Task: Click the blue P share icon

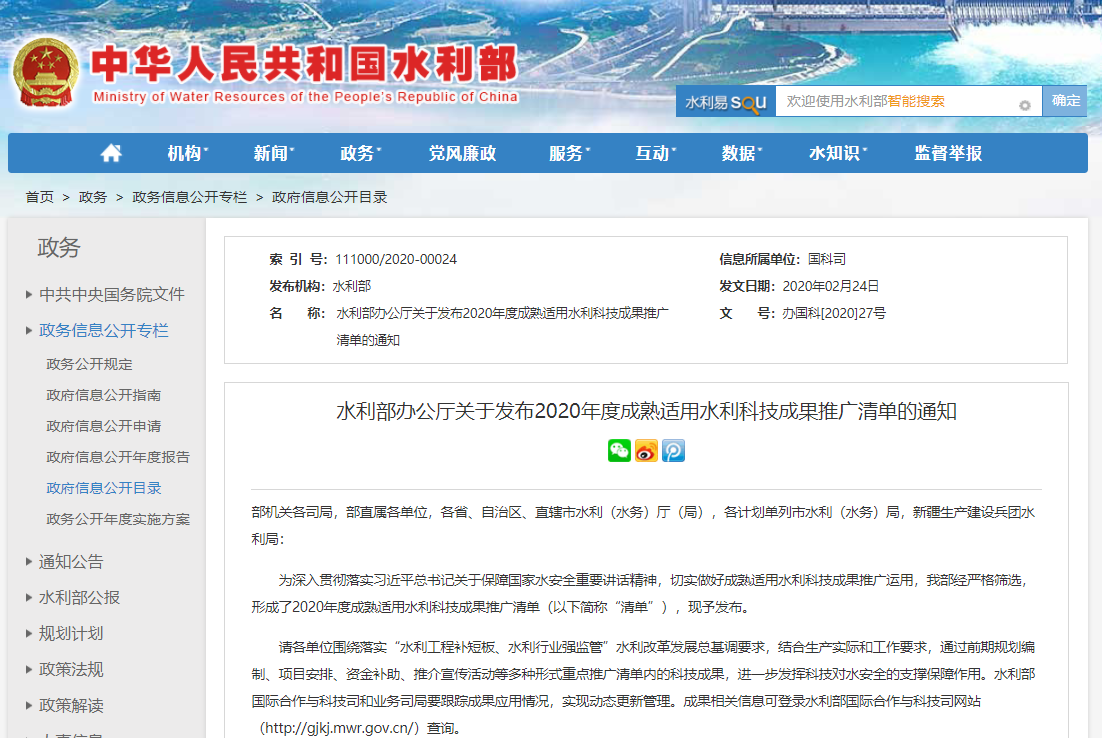Action: pos(673,451)
